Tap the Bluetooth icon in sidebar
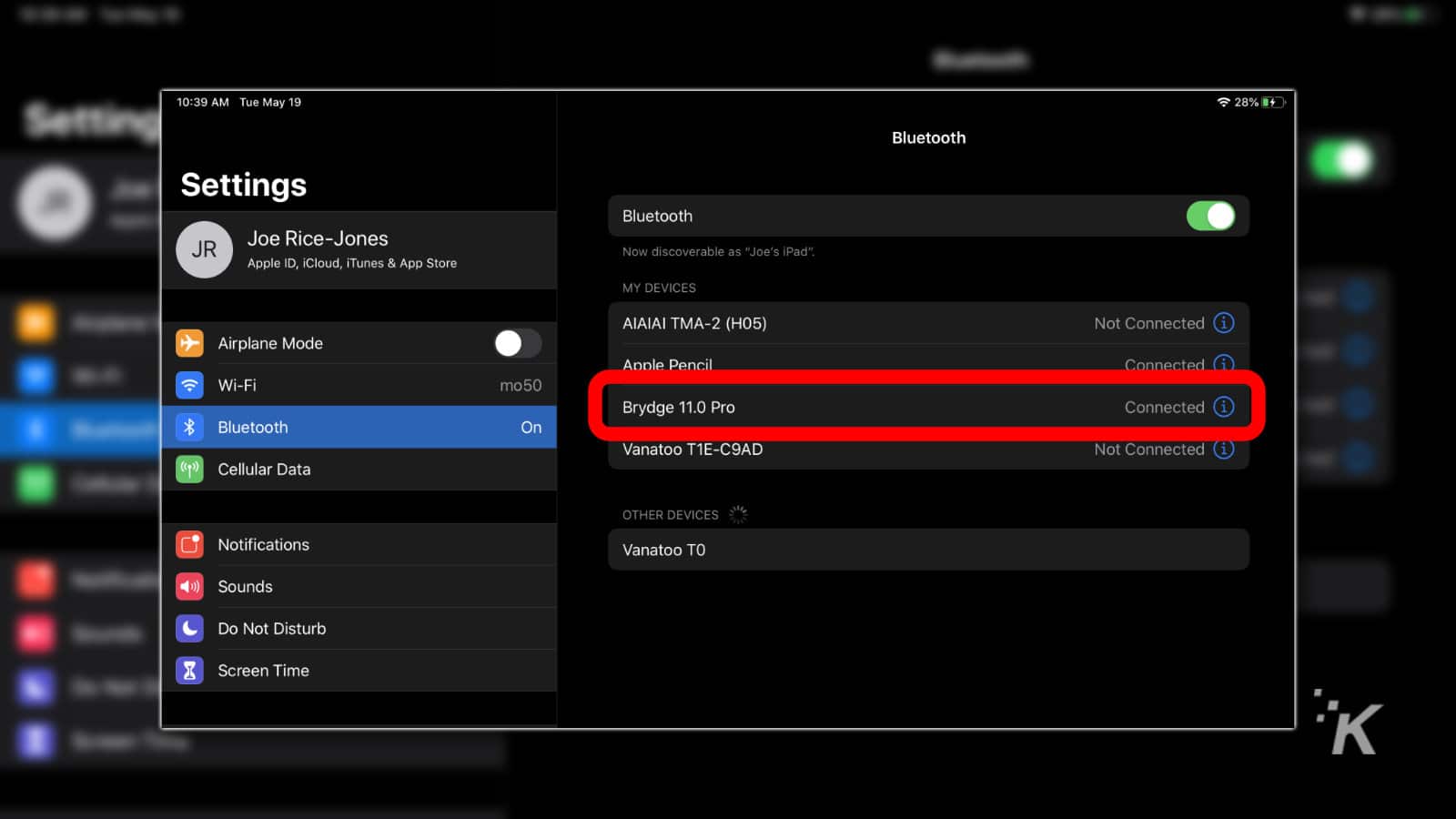 [189, 427]
